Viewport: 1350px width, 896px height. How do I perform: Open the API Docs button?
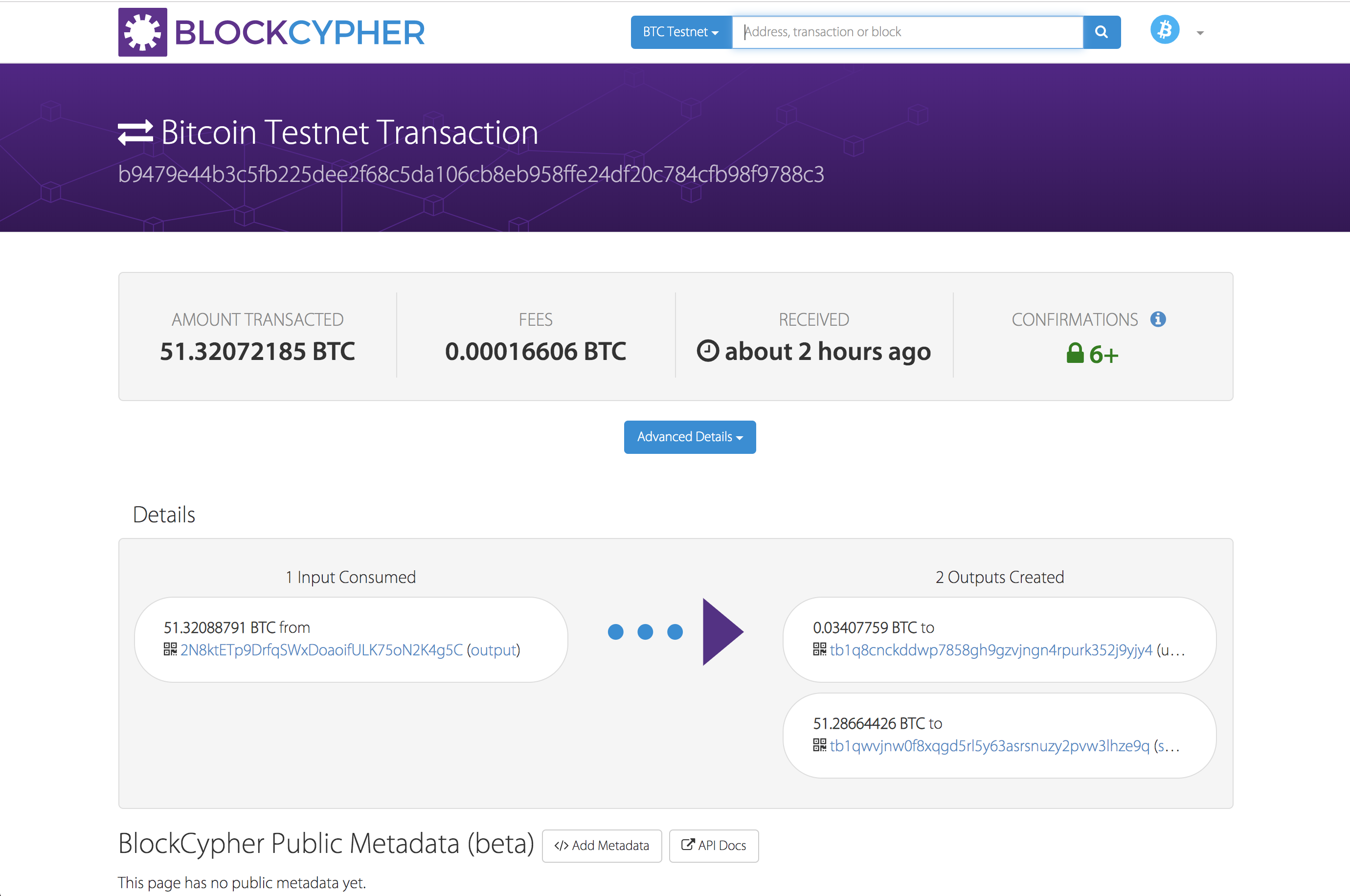tap(713, 846)
